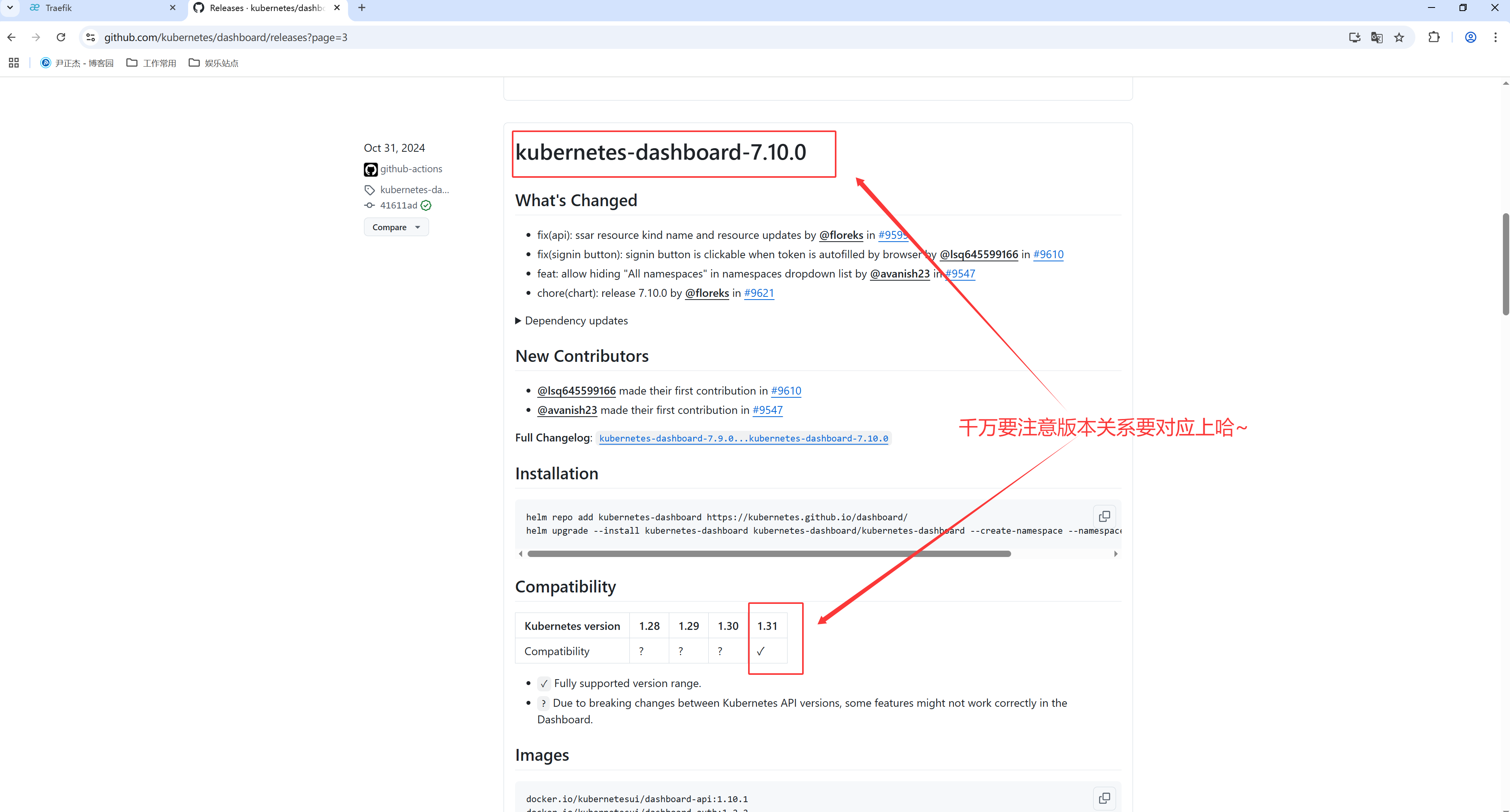This screenshot has height=812, width=1510.
Task: Open Chrome profile avatar icon
Action: pos(1470,37)
